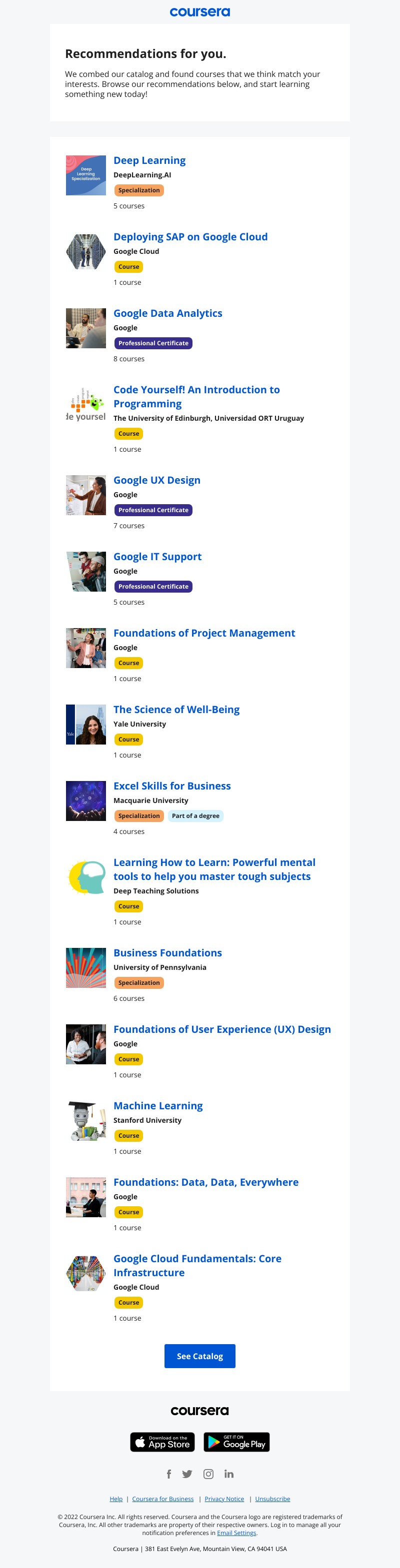The image size is (400, 1568).
Task: Click the Help link in footer
Action: point(116,1499)
